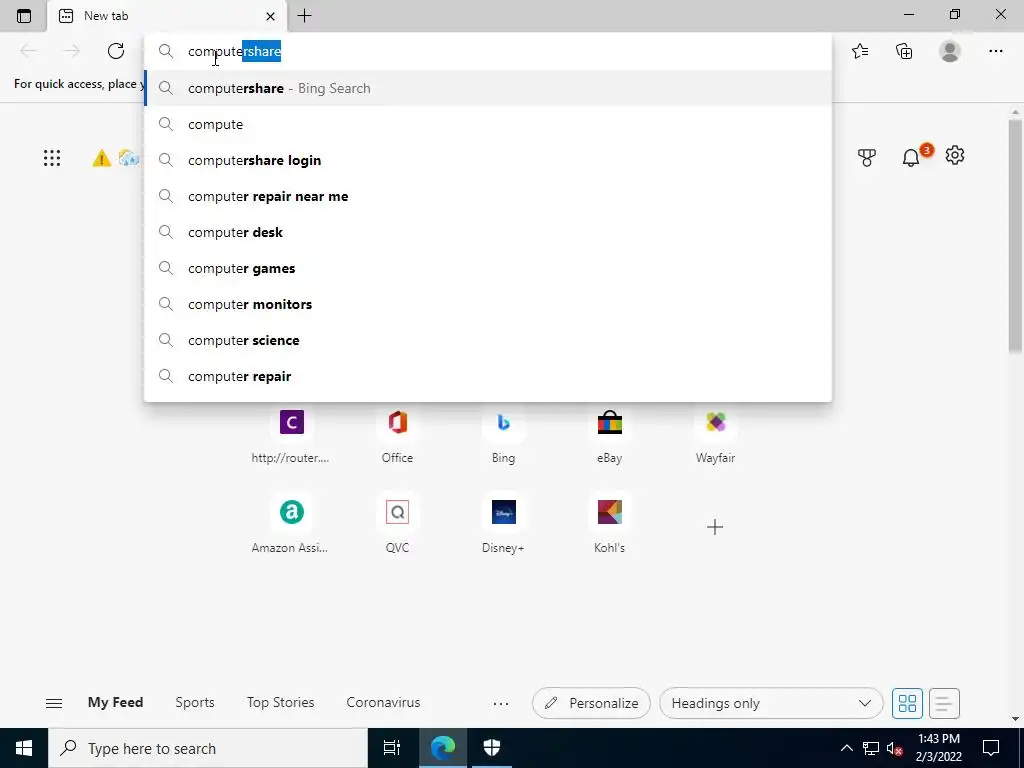Open a new tab with plus button
The height and width of the screenshot is (768, 1024).
pyautogui.click(x=304, y=16)
